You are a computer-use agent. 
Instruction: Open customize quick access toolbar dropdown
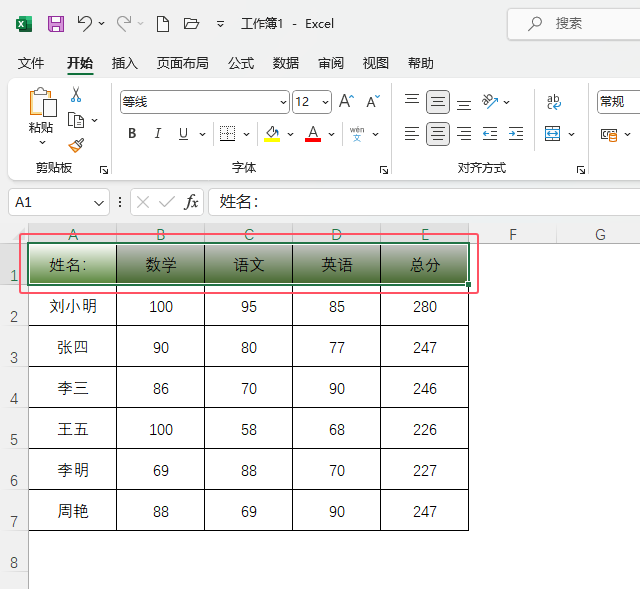click(x=220, y=24)
